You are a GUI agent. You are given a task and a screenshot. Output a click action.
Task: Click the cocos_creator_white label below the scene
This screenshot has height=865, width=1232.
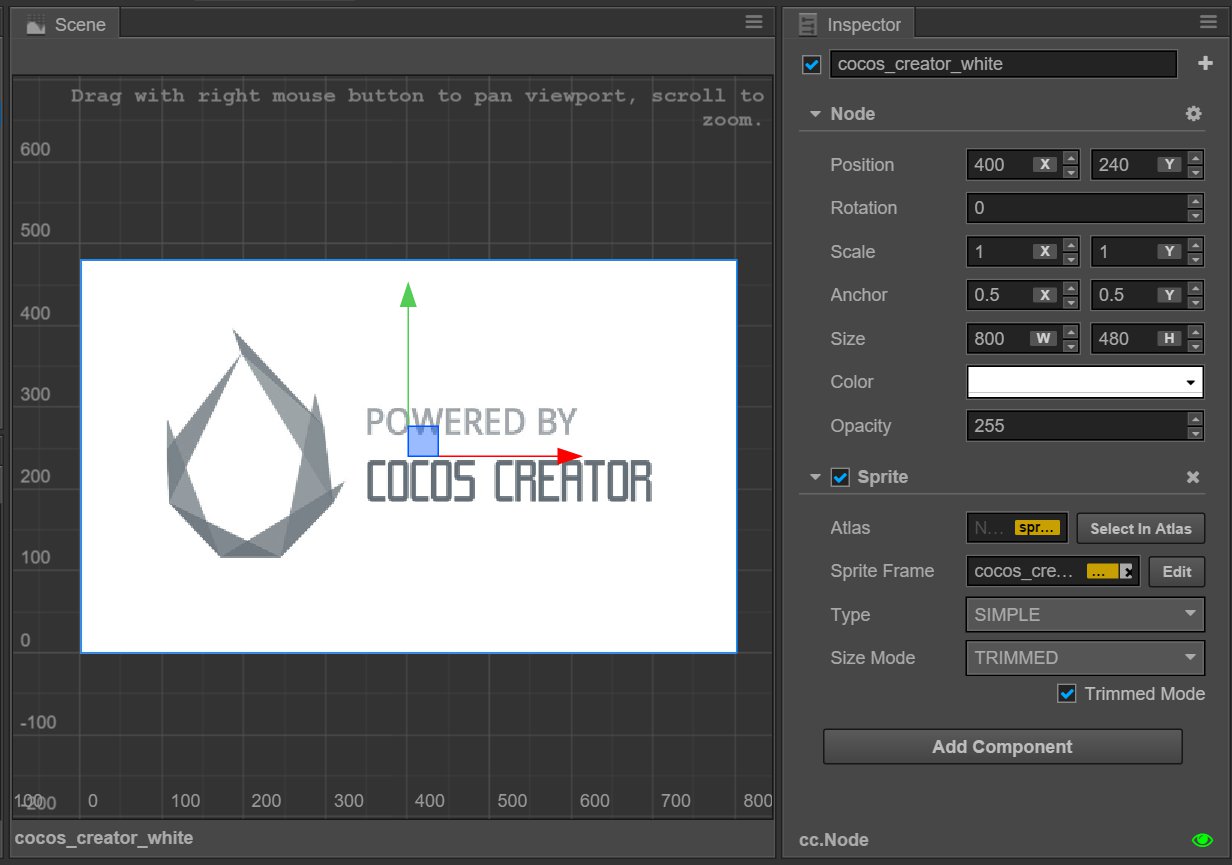tap(104, 838)
